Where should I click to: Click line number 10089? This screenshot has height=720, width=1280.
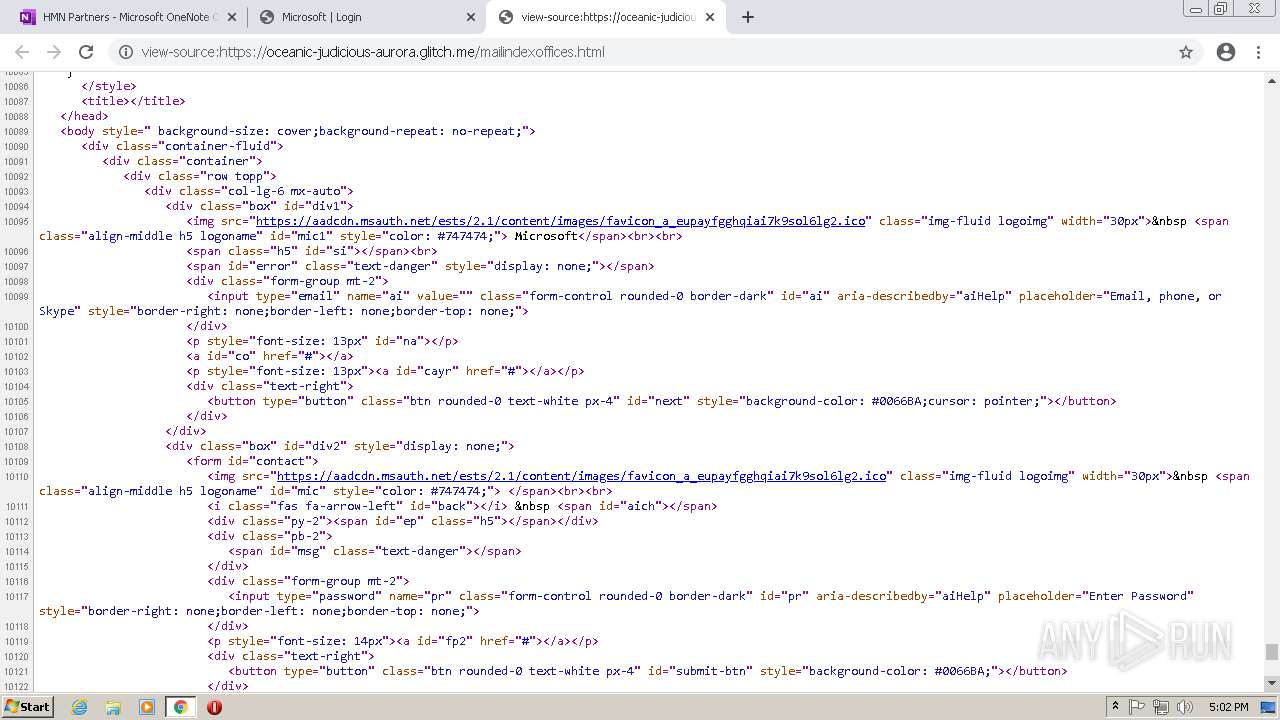pyautogui.click(x=16, y=132)
